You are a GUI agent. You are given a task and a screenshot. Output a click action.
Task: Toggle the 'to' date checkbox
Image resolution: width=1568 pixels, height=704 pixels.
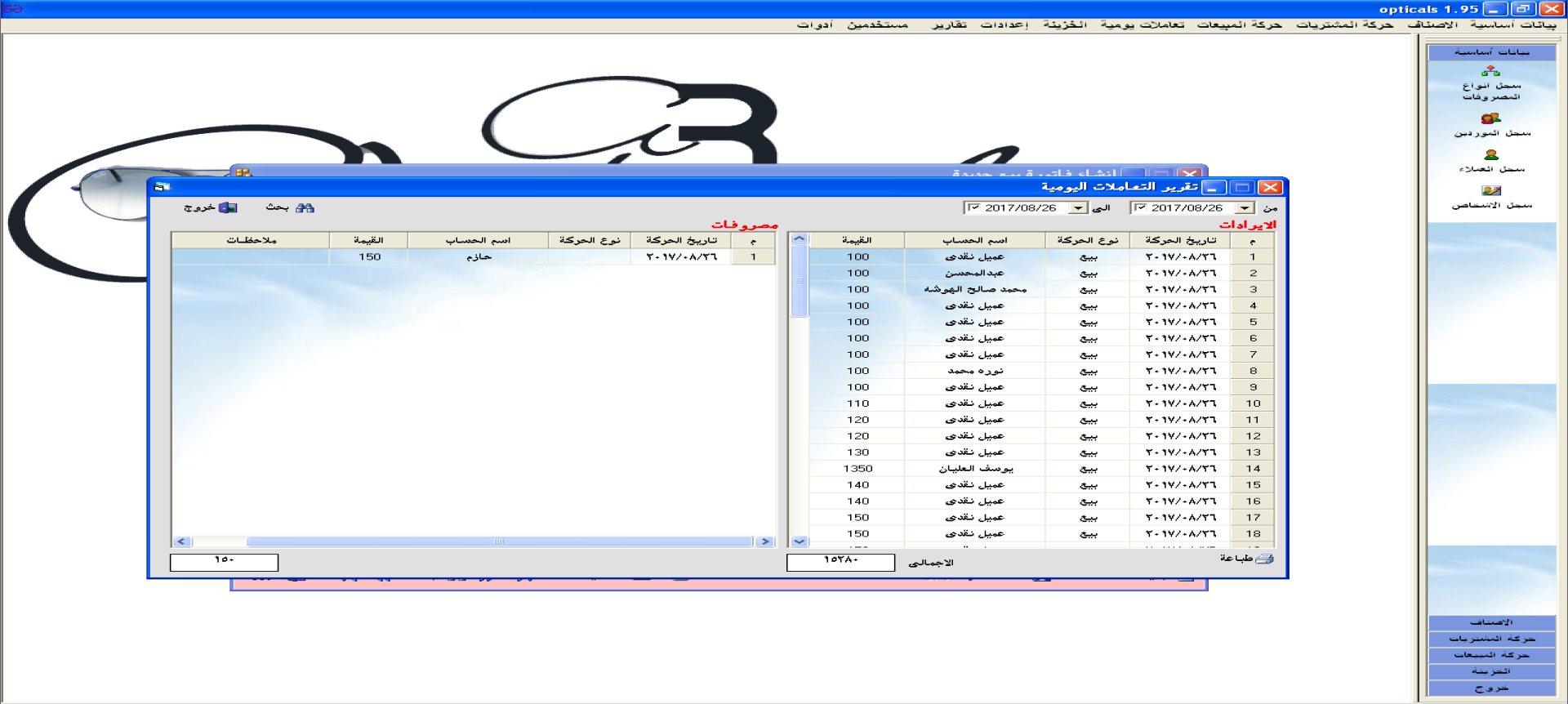click(x=974, y=208)
